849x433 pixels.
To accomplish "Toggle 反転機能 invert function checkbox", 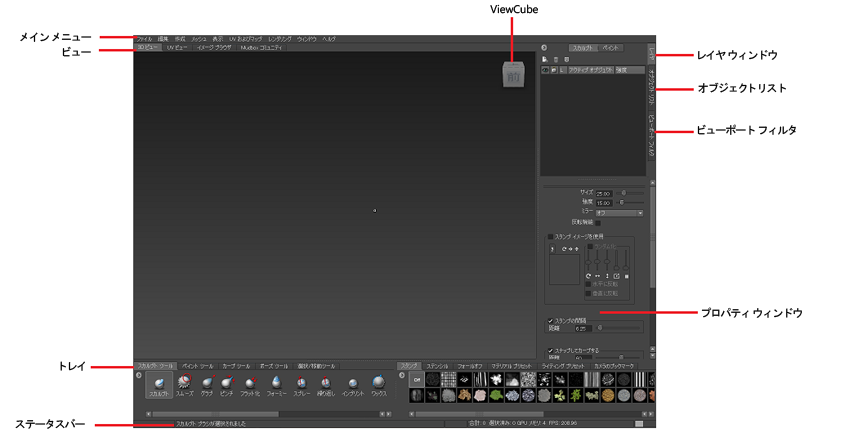I will click(598, 222).
